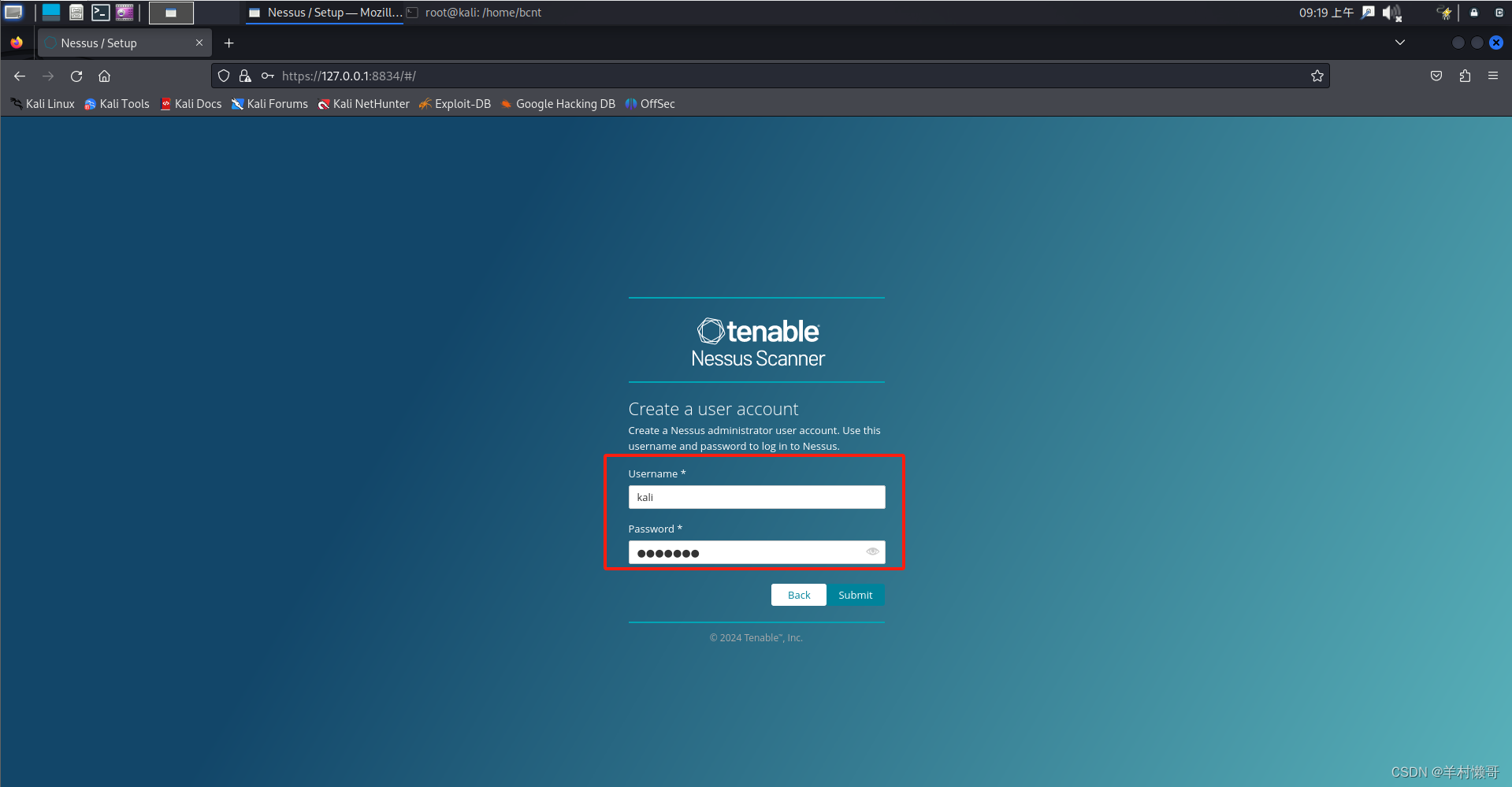Focus the Username input field
This screenshot has height=787, width=1512.
(x=756, y=497)
